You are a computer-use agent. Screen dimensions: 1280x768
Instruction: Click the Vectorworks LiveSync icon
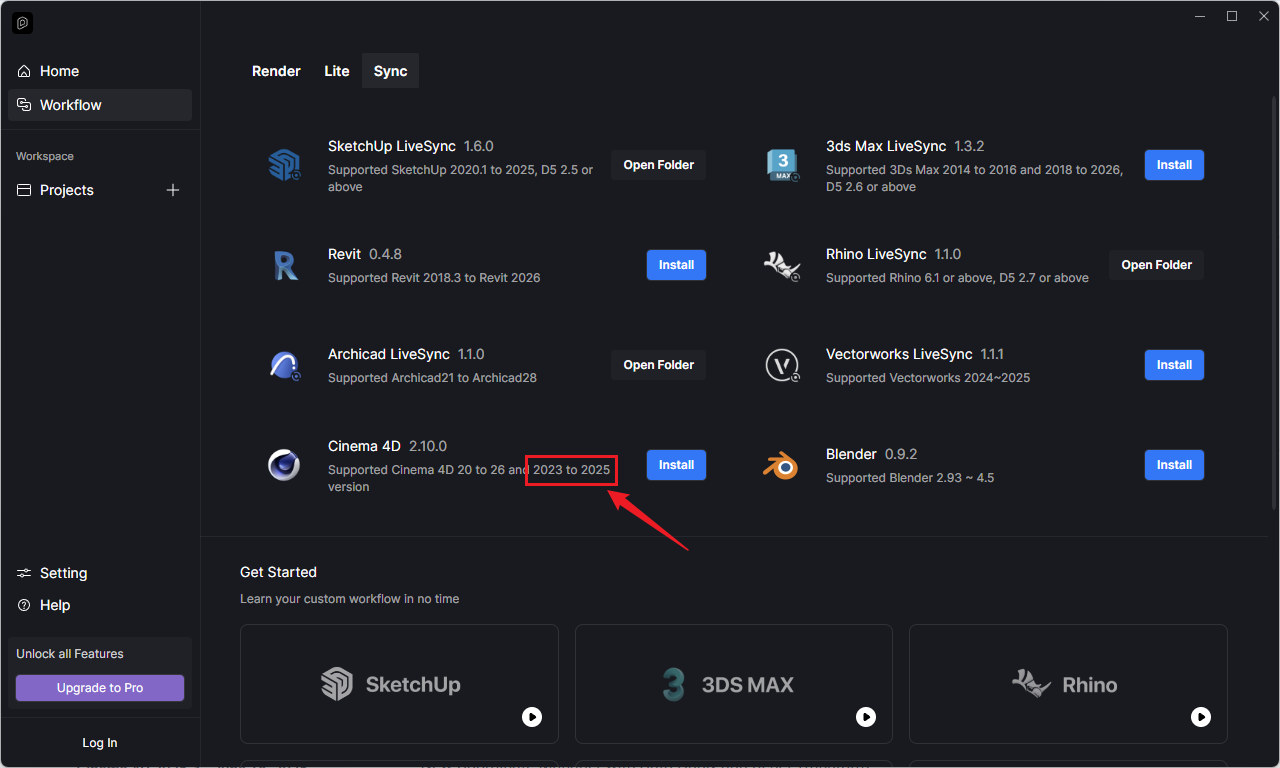(782, 365)
